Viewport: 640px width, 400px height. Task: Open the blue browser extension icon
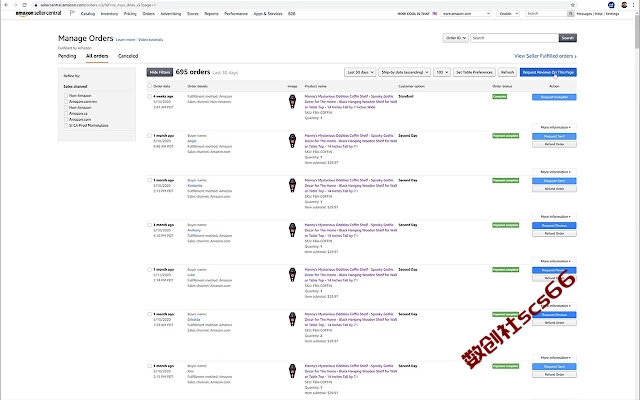click(611, 5)
